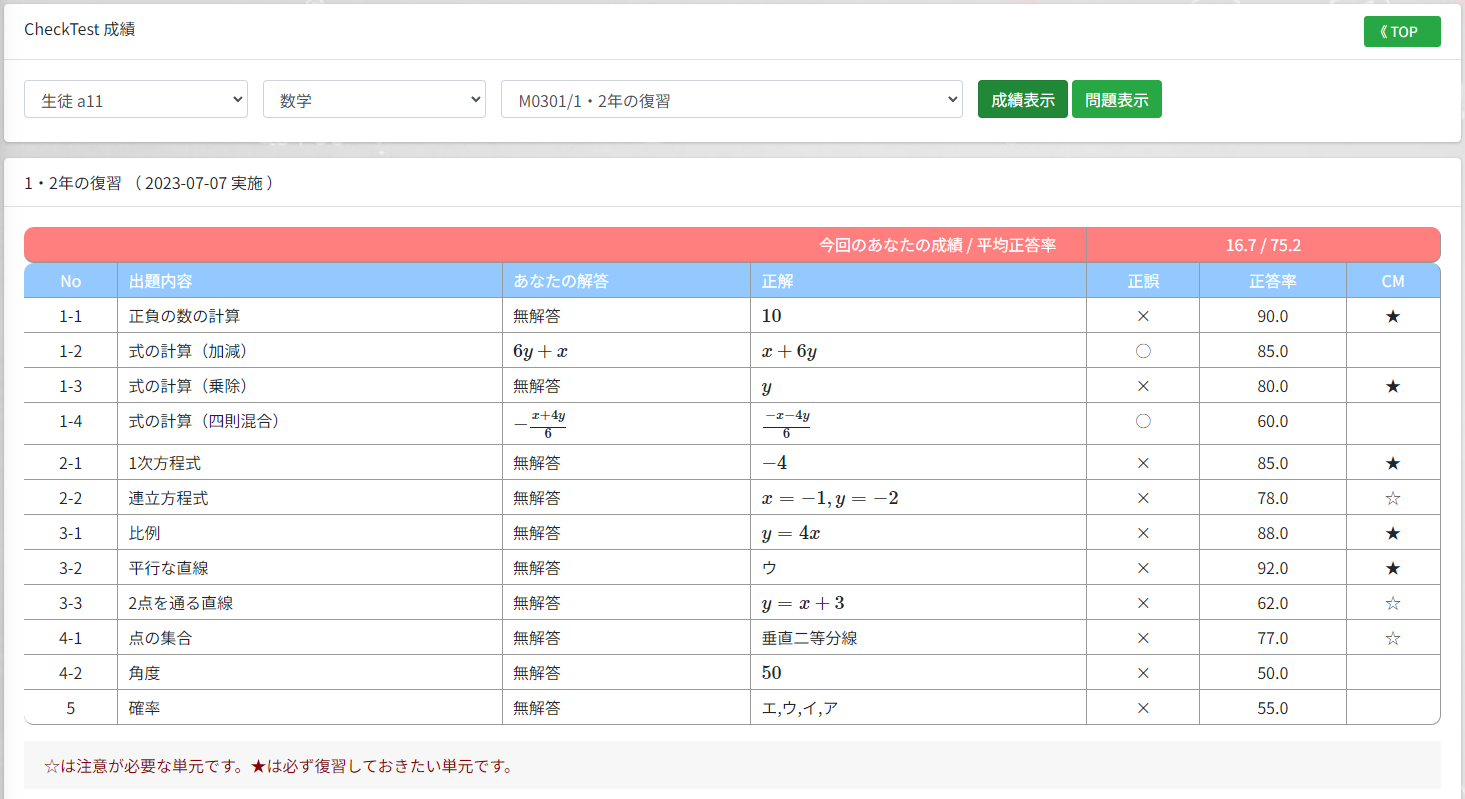This screenshot has height=799, width=1465.
Task: Click the hollow star for 2点を通る直線
Action: coord(1392,602)
